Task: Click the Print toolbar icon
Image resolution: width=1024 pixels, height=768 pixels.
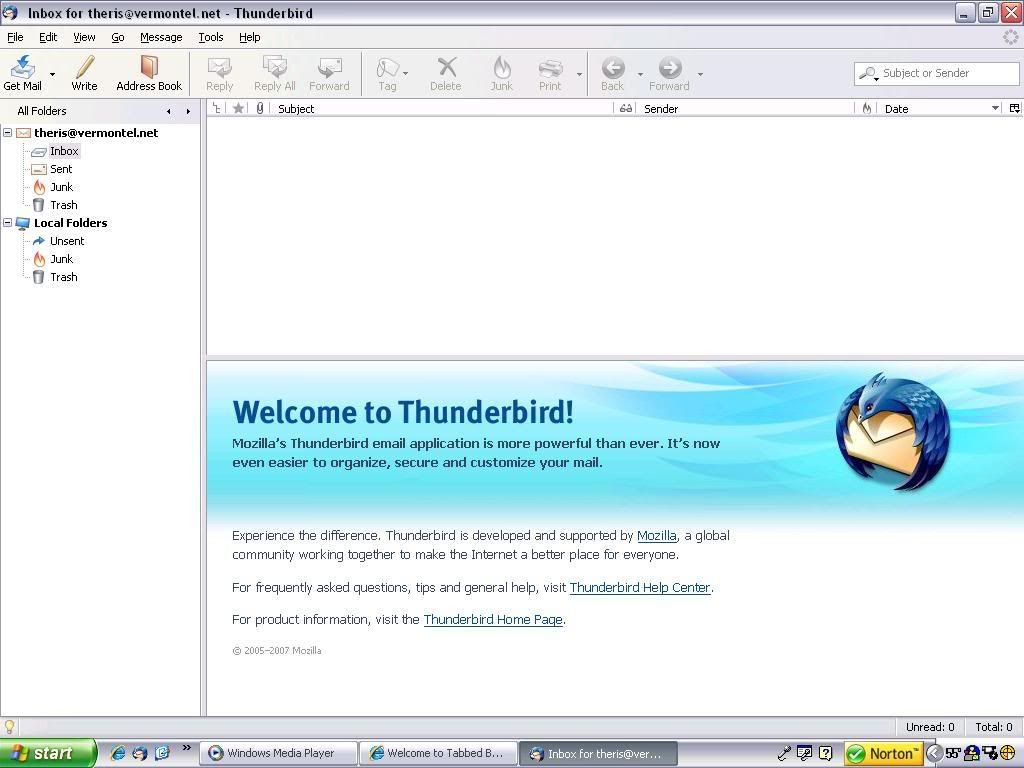Action: [551, 74]
